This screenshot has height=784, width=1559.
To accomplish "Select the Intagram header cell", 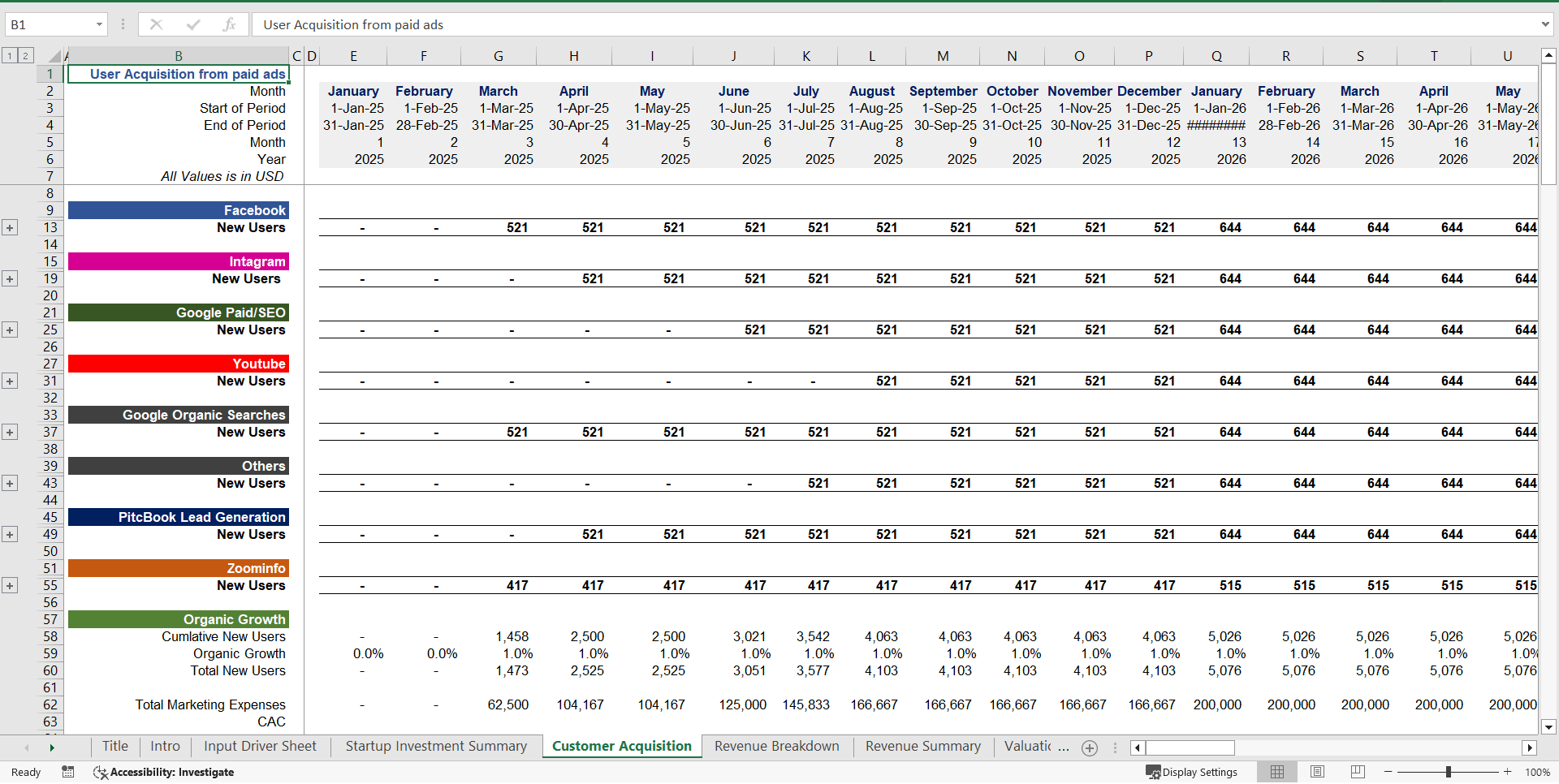I will coord(178,261).
